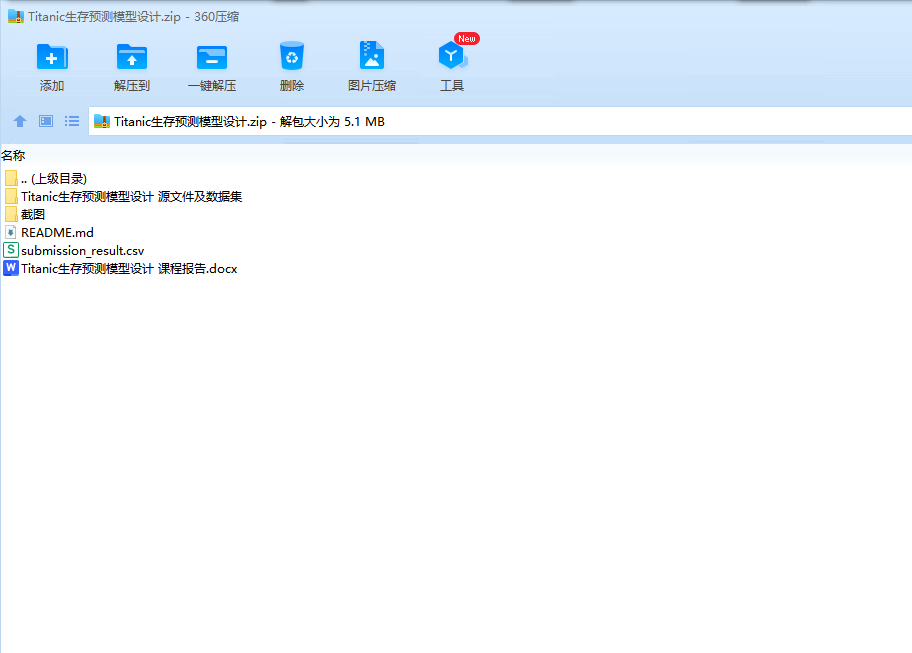Click the window title Titanic生存预测模型设计.zip
Viewport: 912px width, 653px height.
(x=105, y=17)
